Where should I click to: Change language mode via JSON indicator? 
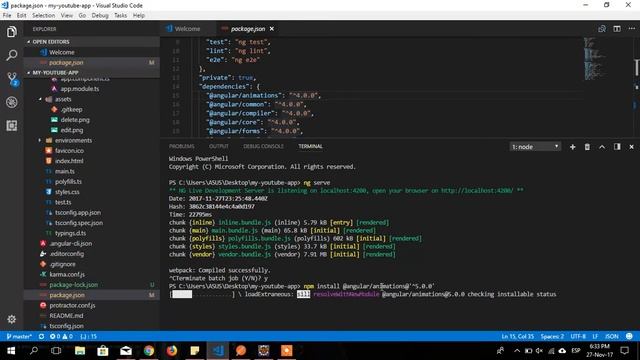coord(611,336)
